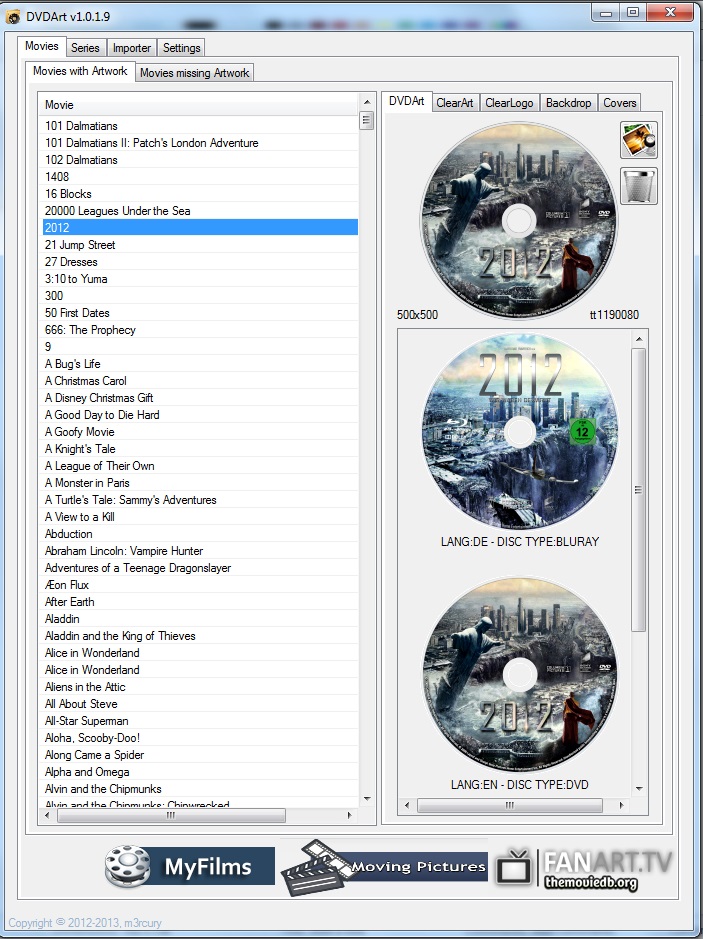Select "Alvin and the Chipmunks" row
The height and width of the screenshot is (939, 703).
201,788
